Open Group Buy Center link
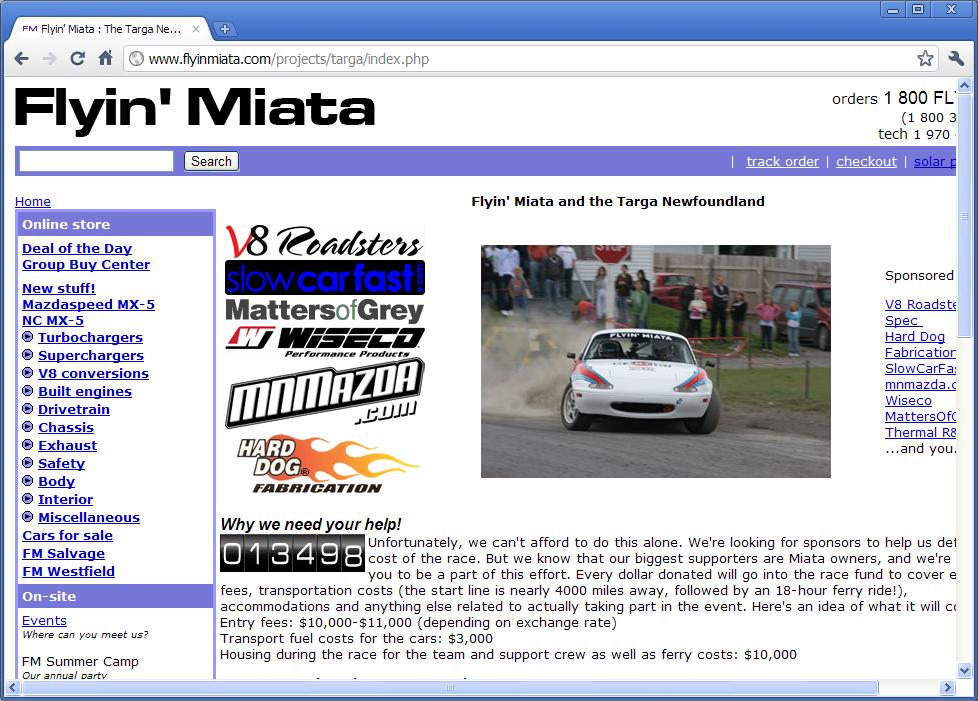 [86, 264]
